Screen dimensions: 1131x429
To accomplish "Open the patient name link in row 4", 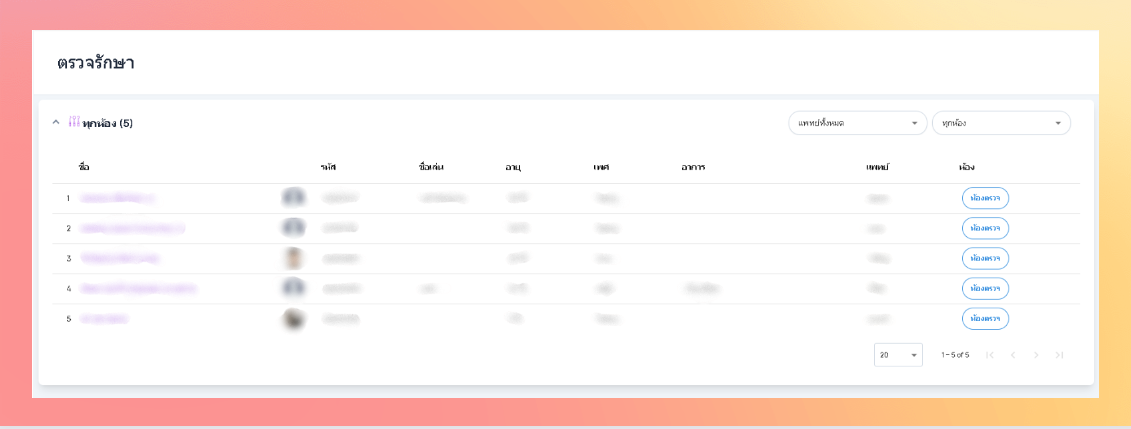I will pos(138,288).
